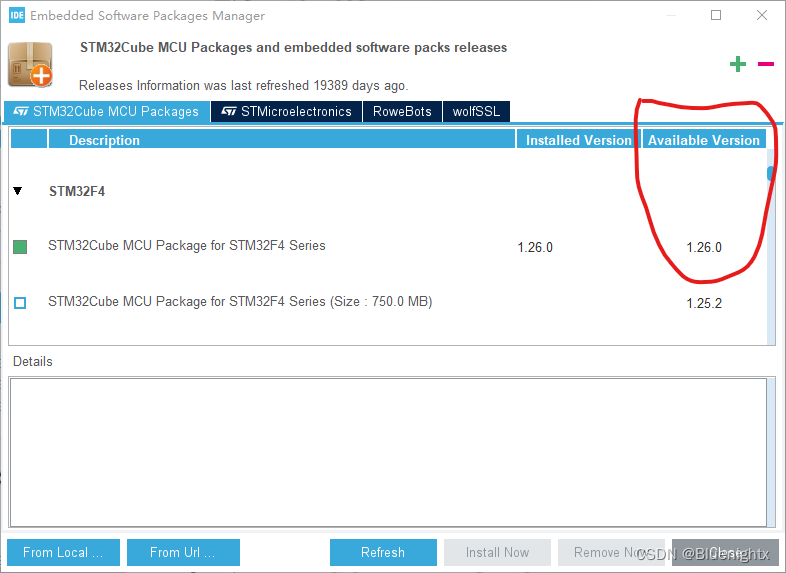
Task: Open the RoweBots tab
Action: coord(402,111)
